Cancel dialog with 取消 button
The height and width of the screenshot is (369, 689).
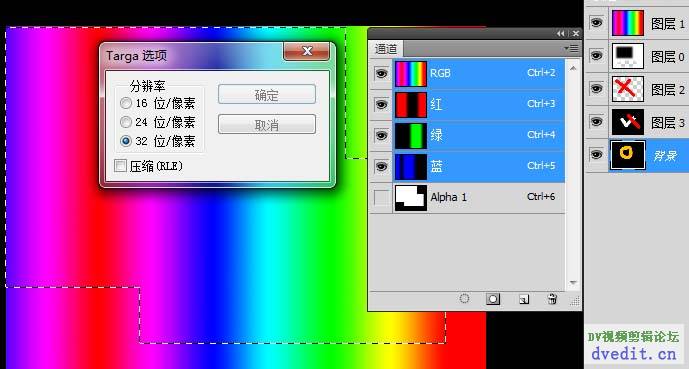pyautogui.click(x=267, y=125)
